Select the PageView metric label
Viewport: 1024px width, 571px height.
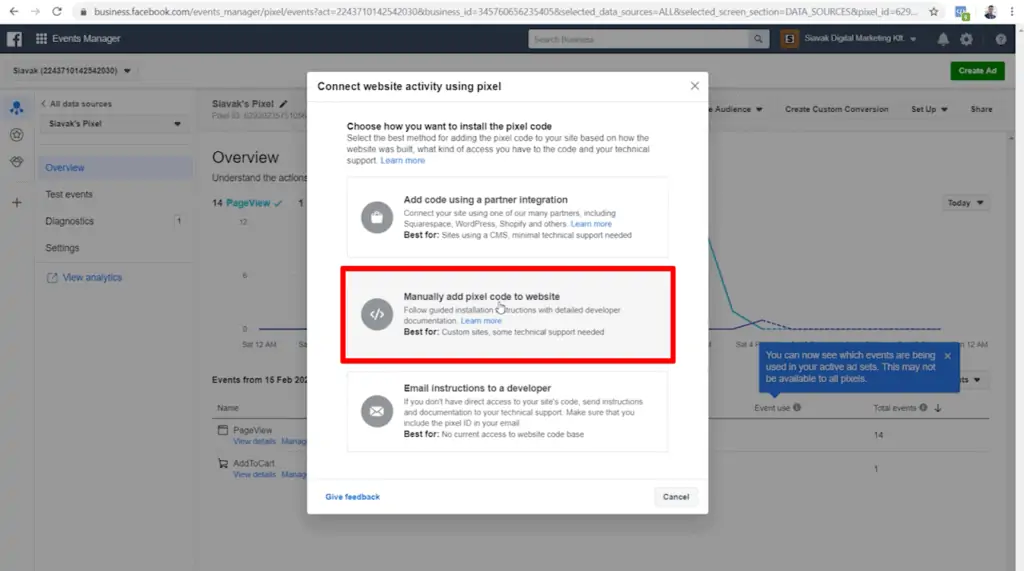coord(248,203)
